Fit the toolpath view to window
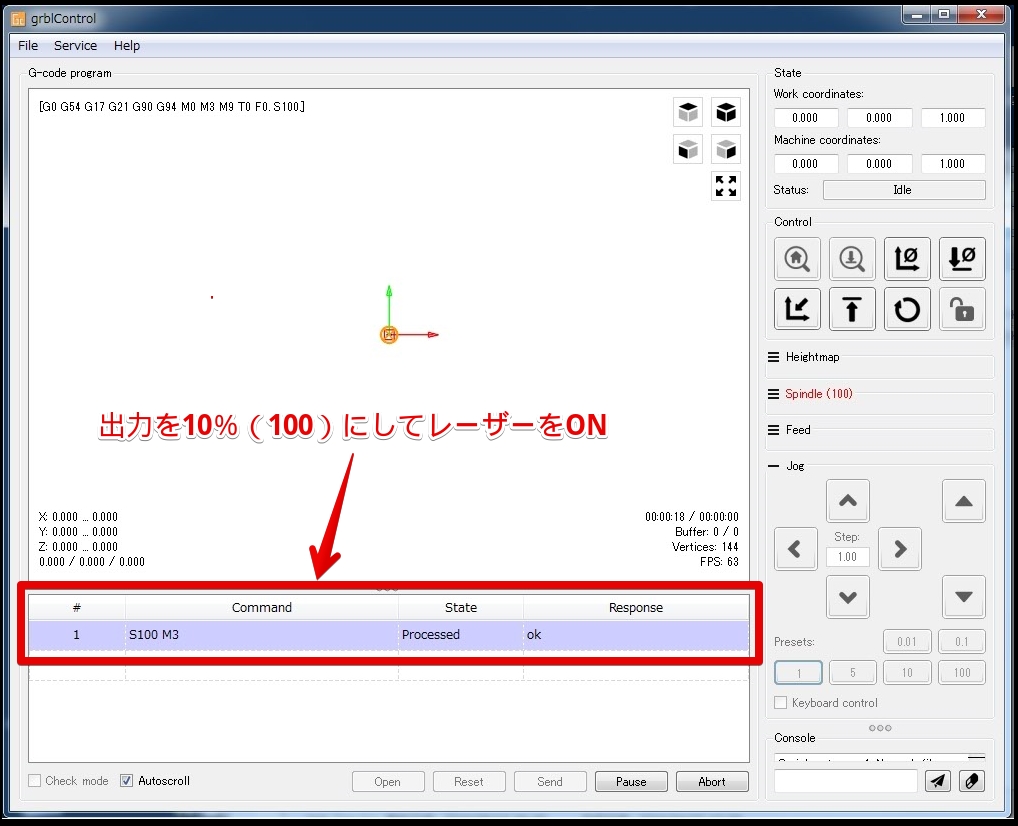The height and width of the screenshot is (826, 1018). 726,186
